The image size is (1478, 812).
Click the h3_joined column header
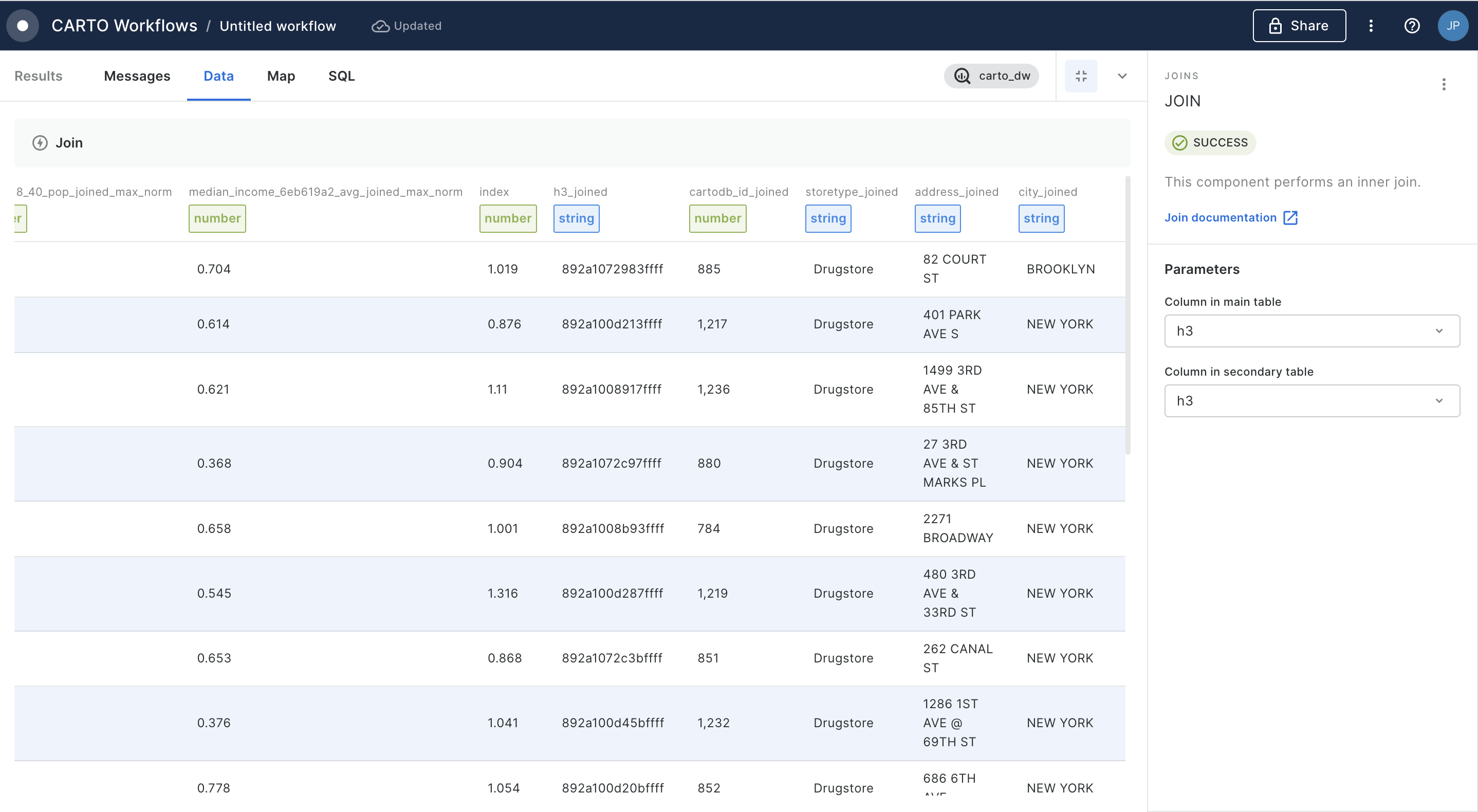point(580,192)
